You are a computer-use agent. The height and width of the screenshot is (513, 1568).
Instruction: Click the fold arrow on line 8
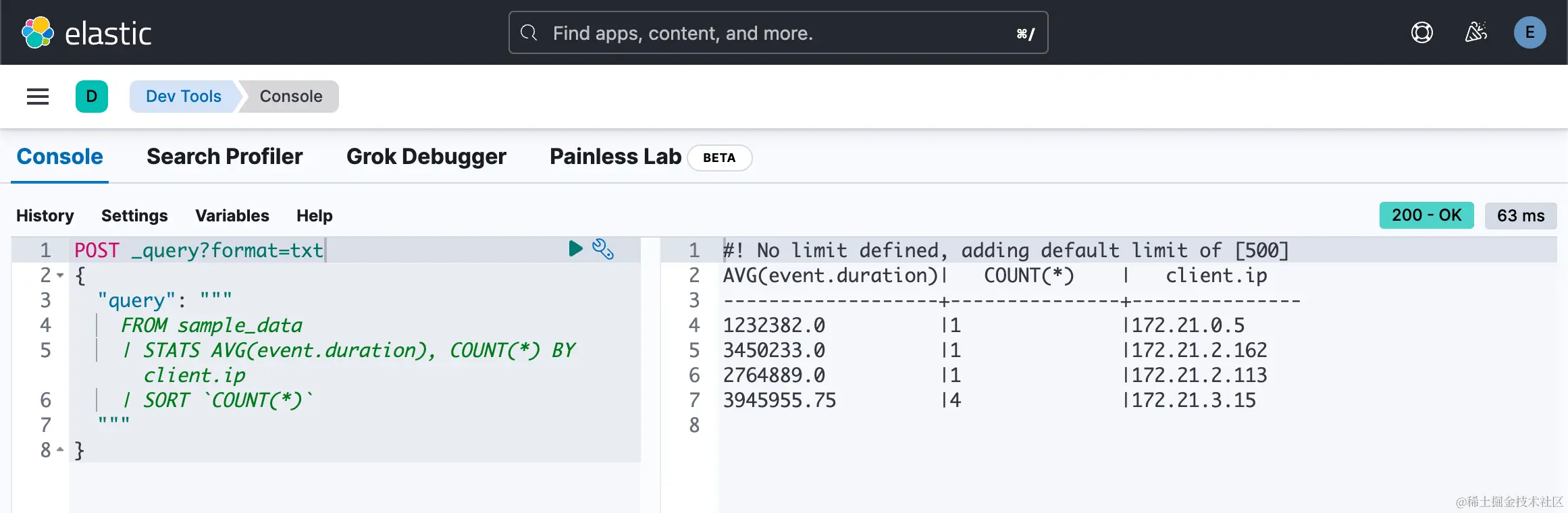[60, 450]
